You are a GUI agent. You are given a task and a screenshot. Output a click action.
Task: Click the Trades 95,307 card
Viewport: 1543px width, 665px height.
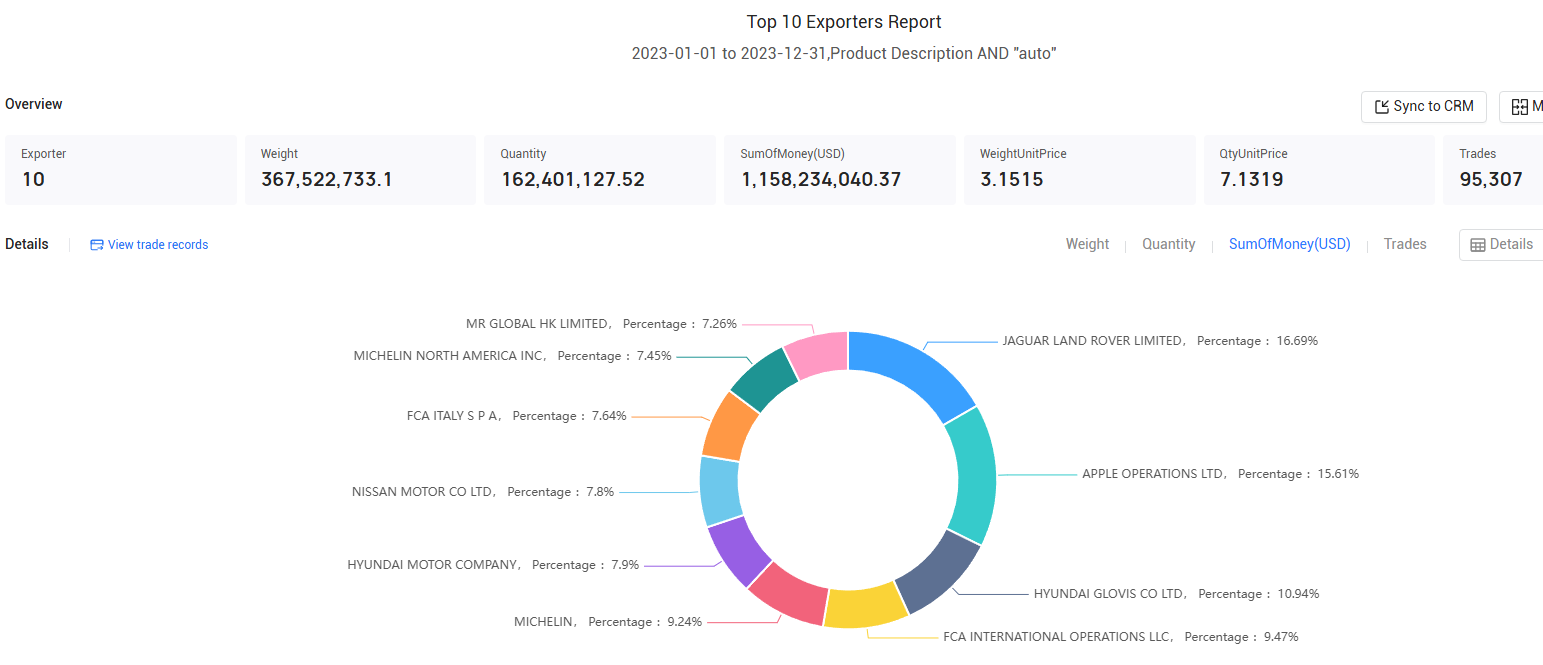(1493, 170)
